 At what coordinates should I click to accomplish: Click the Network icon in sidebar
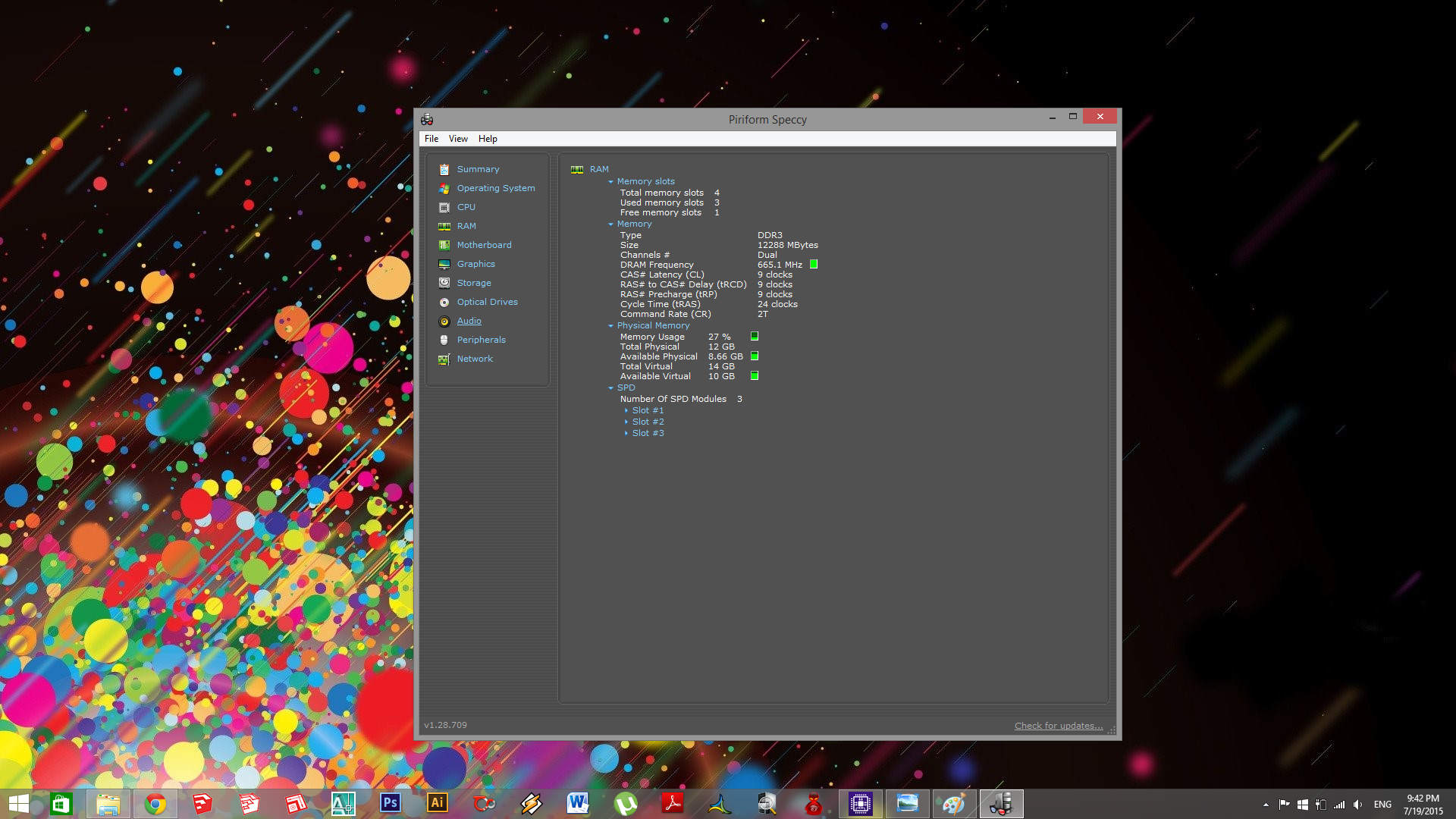(444, 359)
